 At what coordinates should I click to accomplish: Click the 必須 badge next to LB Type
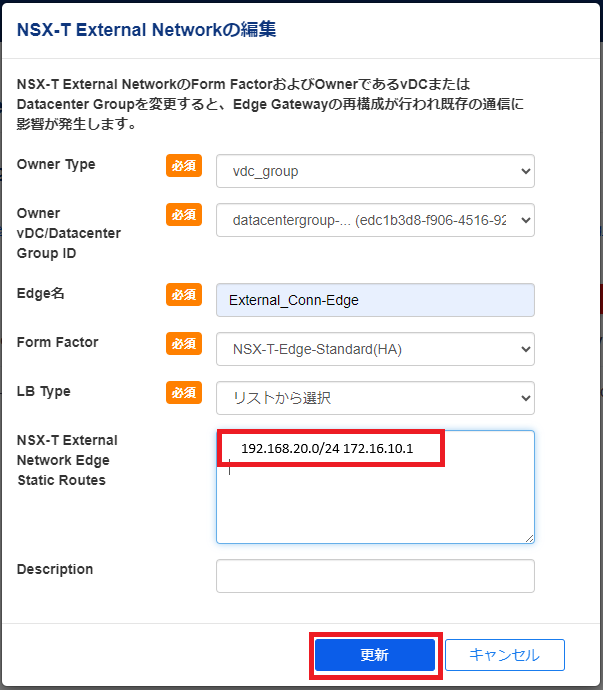tap(184, 392)
